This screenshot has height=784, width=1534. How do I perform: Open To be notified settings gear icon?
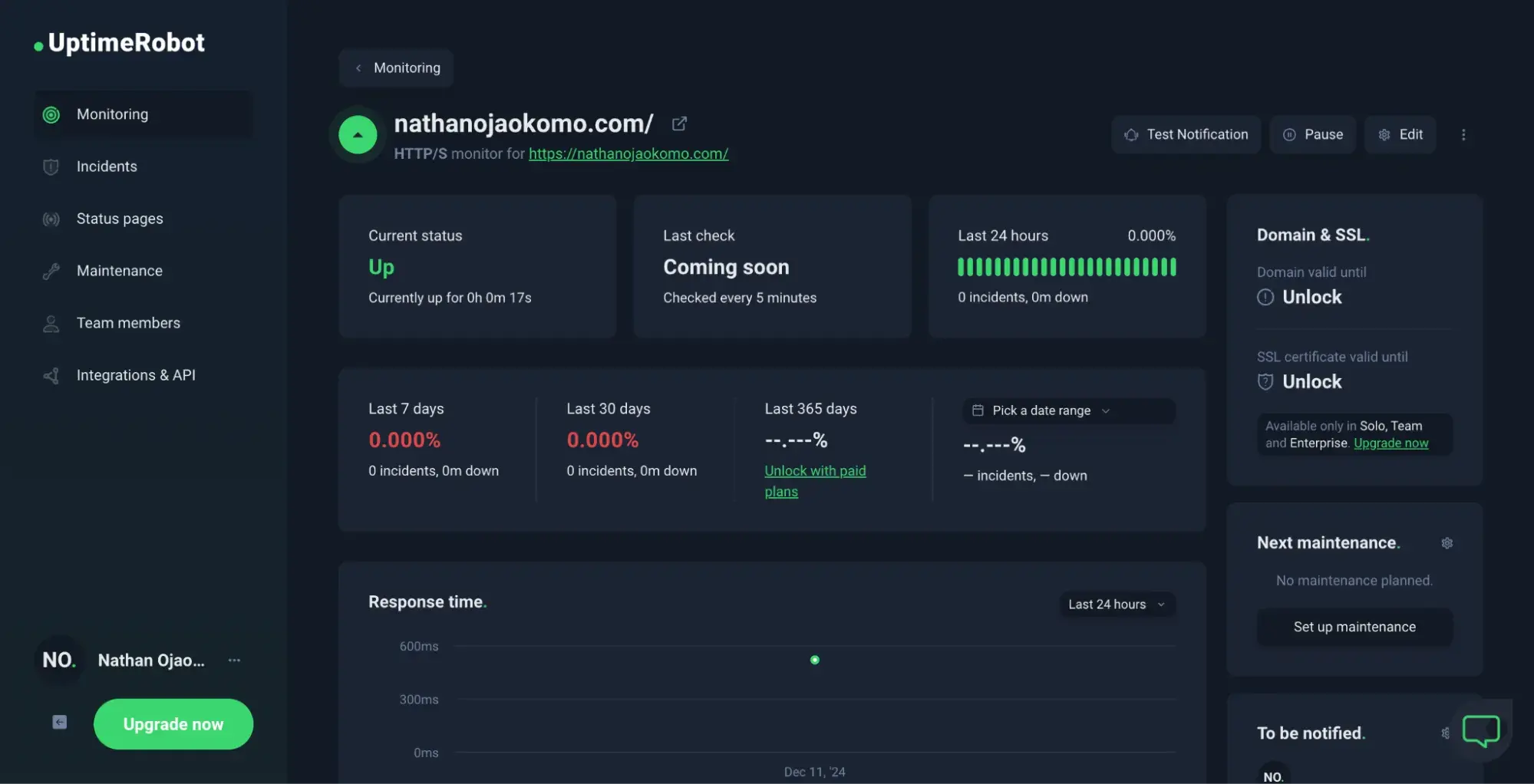1445,733
